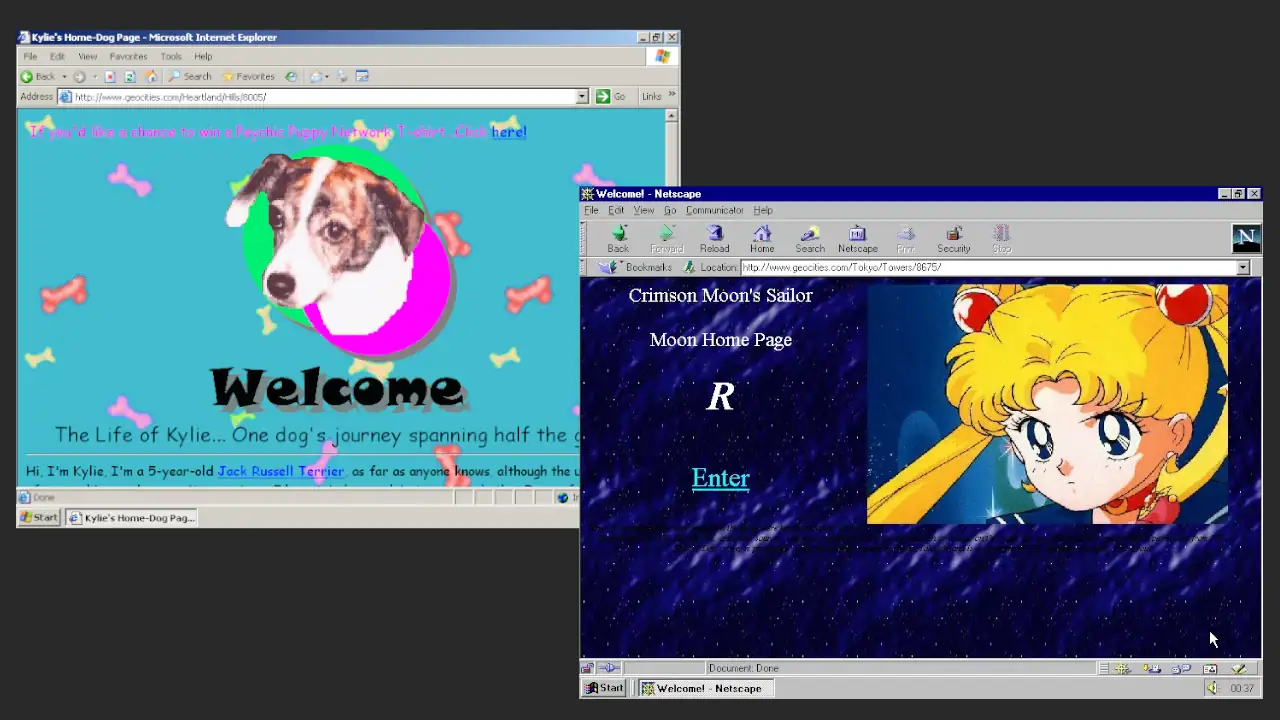Open Address Book icon in the Netscape component bar
The width and height of the screenshot is (1280, 720).
(1210, 668)
